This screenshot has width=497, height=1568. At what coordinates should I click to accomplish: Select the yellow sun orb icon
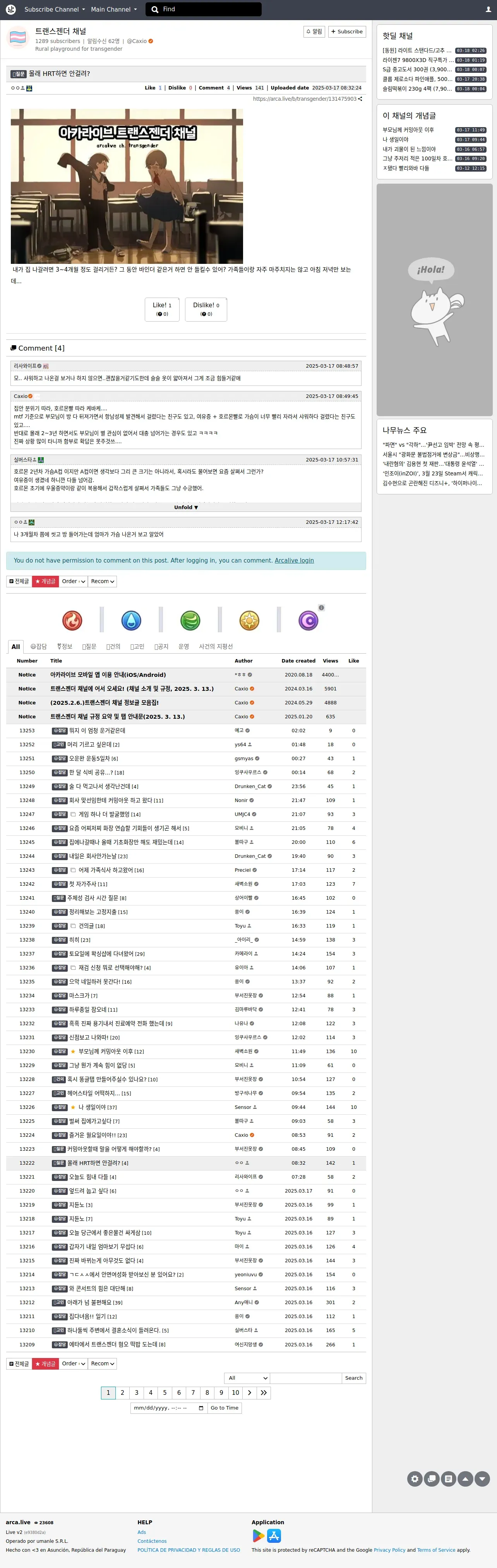249,620
